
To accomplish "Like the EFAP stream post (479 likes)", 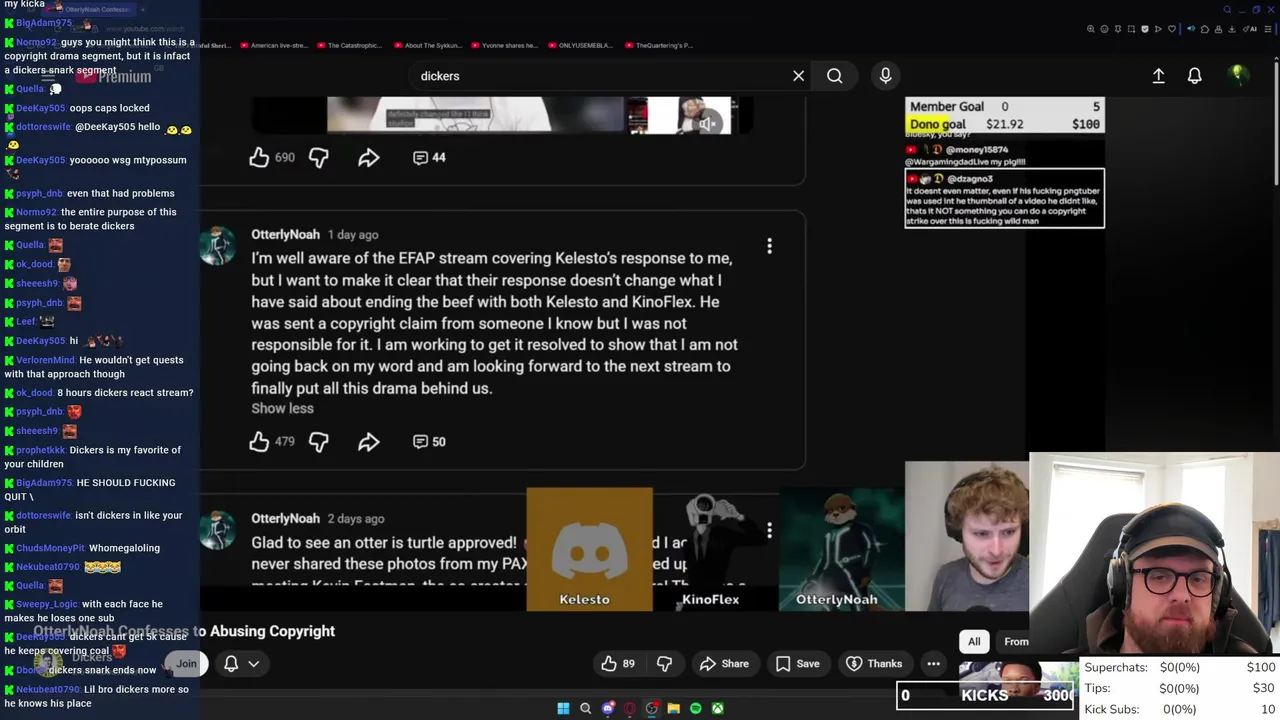I will (x=259, y=441).
